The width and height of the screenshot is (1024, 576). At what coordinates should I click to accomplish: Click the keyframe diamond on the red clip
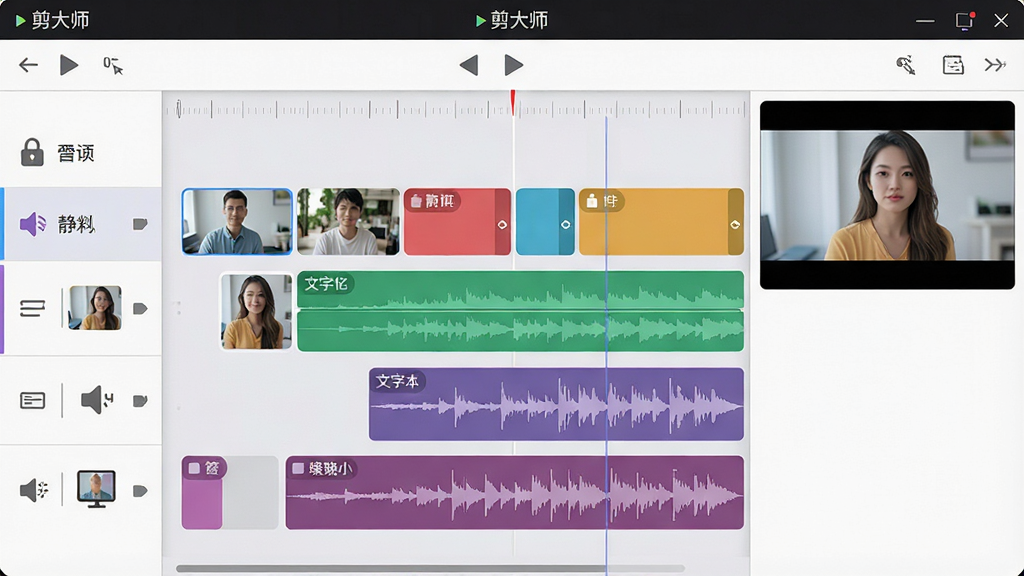[502, 225]
